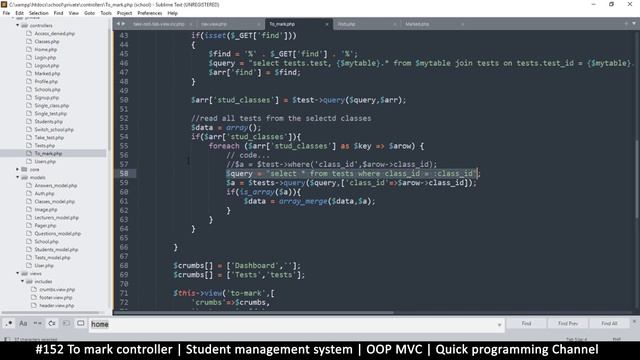Open Tests.php in sidebar

click(x=44, y=146)
